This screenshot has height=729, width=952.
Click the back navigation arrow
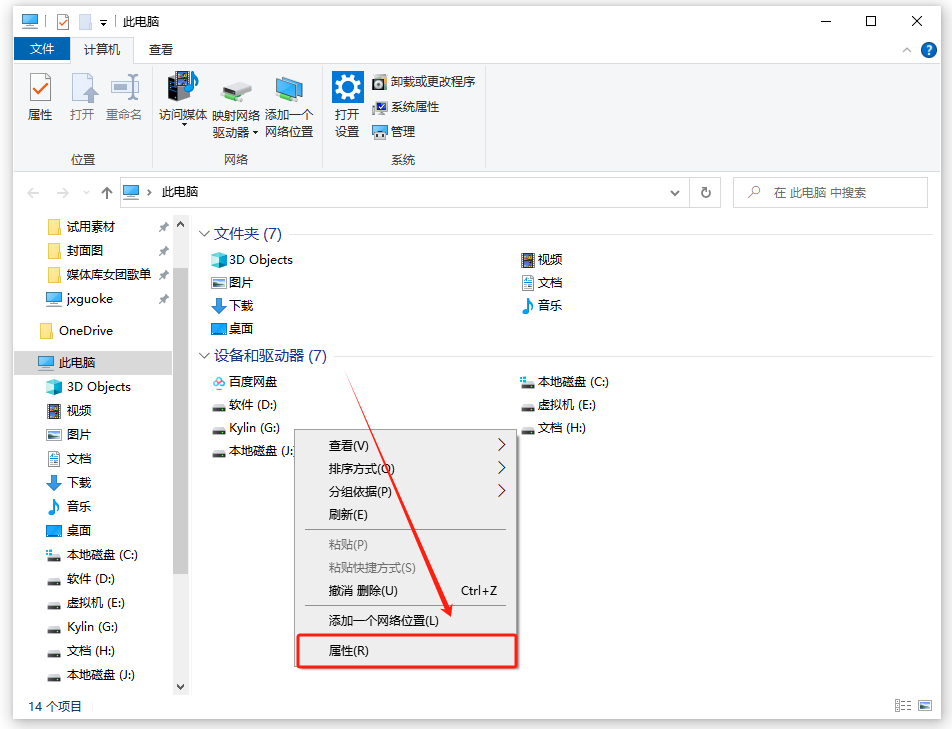(33, 192)
